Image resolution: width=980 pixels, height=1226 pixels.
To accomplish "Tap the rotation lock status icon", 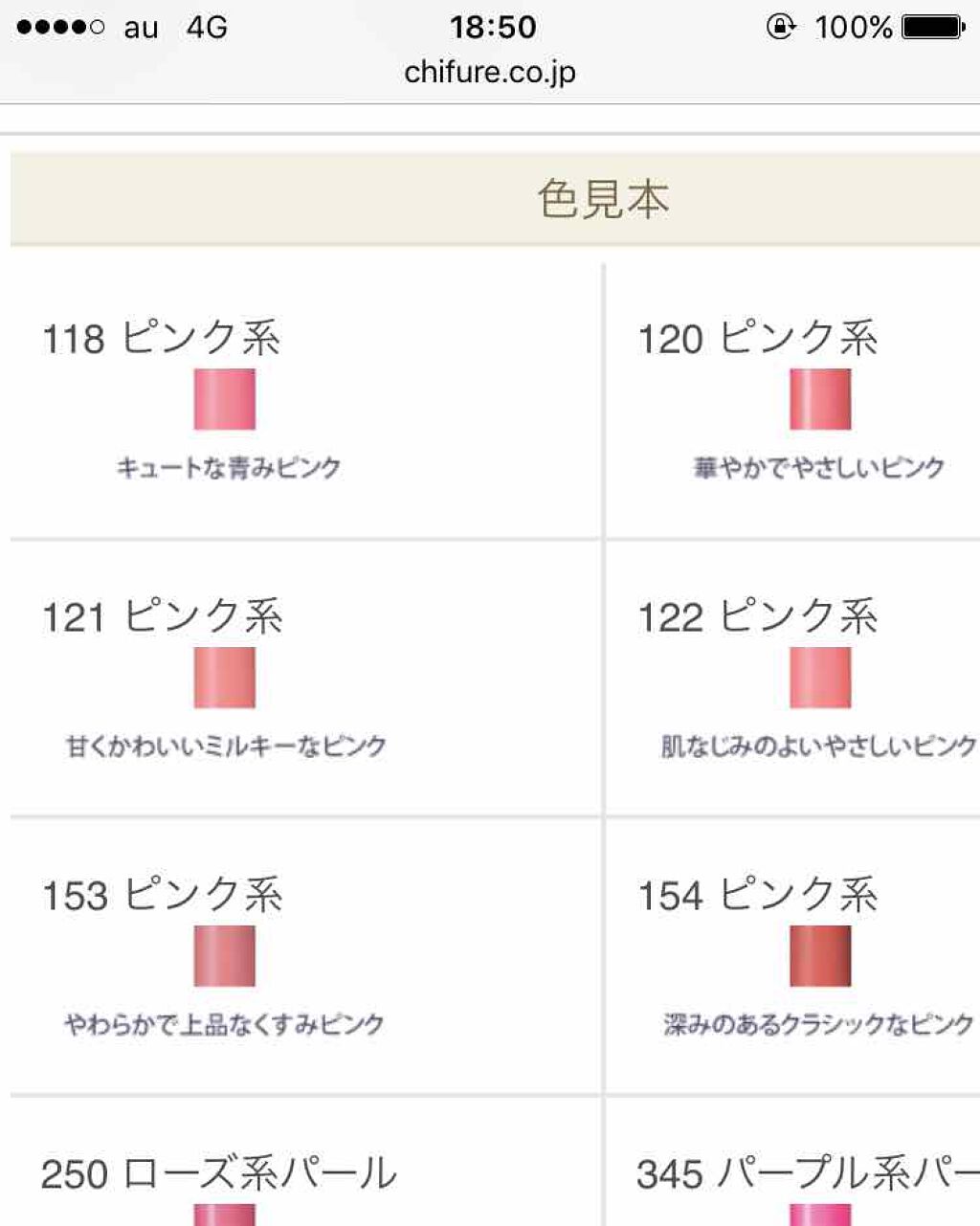I will (x=781, y=27).
